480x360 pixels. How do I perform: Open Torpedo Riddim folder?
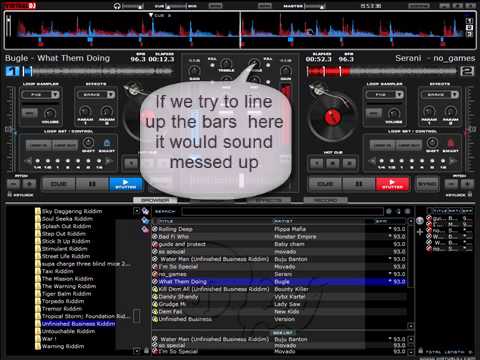point(63,301)
